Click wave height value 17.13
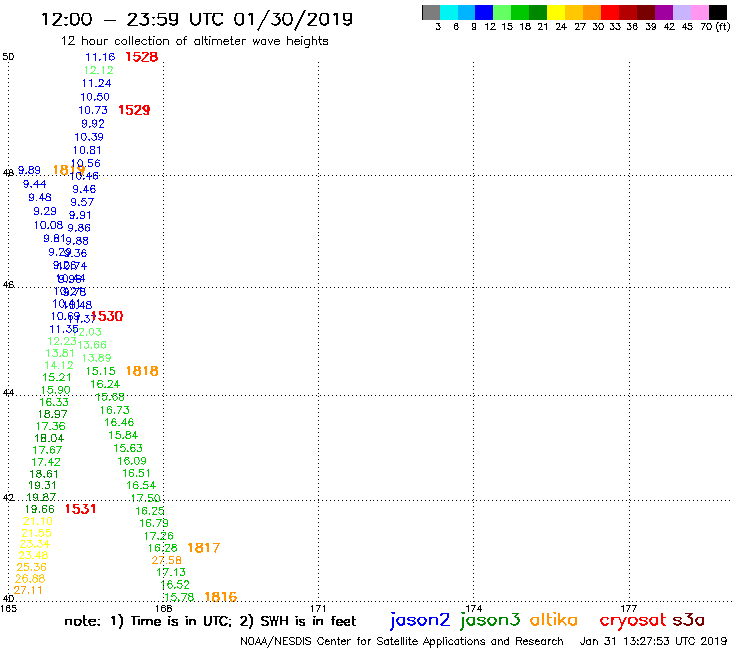Screen dimensions: 740x650 [171, 573]
